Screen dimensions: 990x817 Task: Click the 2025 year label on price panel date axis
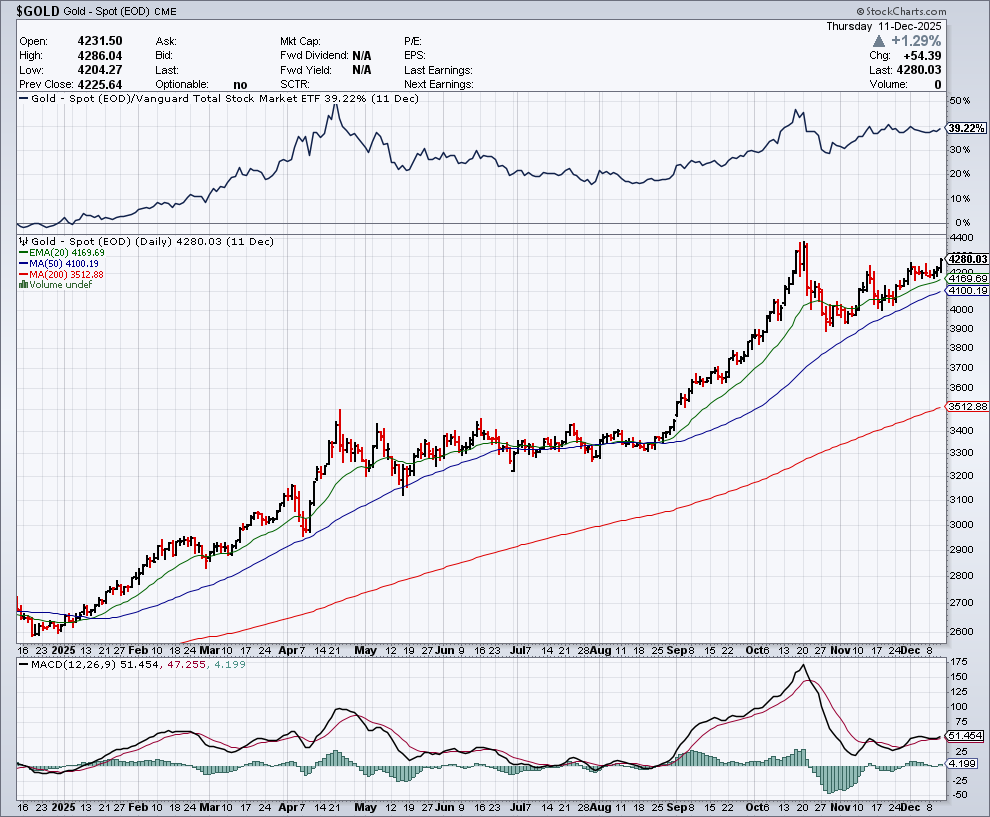point(63,650)
